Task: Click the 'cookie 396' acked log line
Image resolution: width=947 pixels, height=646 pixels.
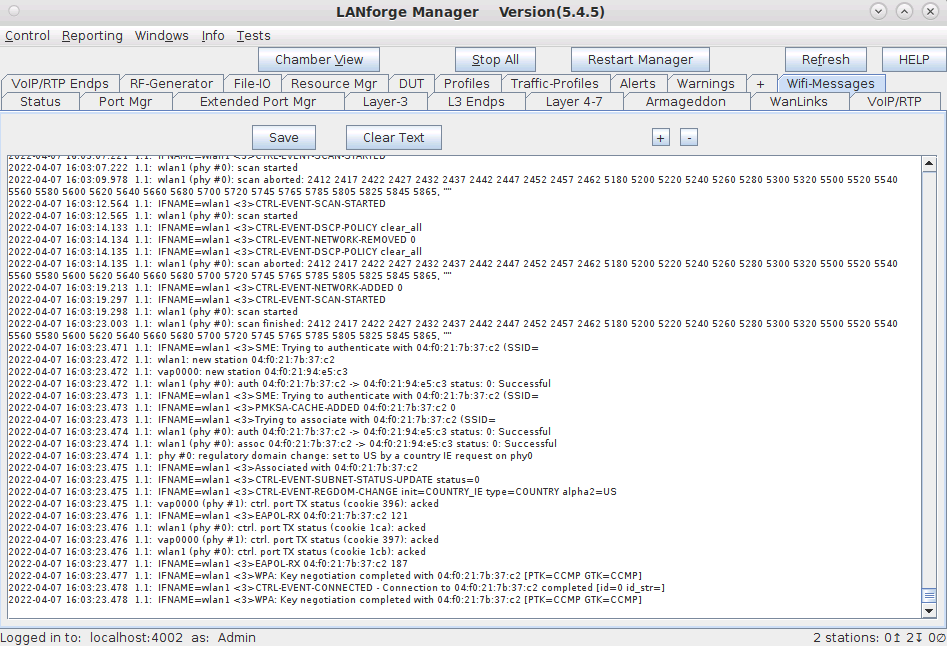Action: [x=223, y=504]
